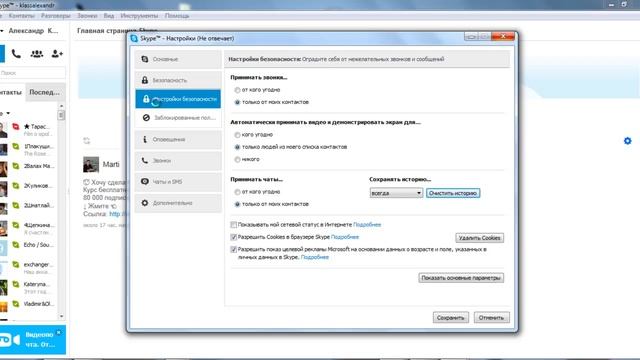Click the contact list scrollbar up arrow

click(61, 106)
